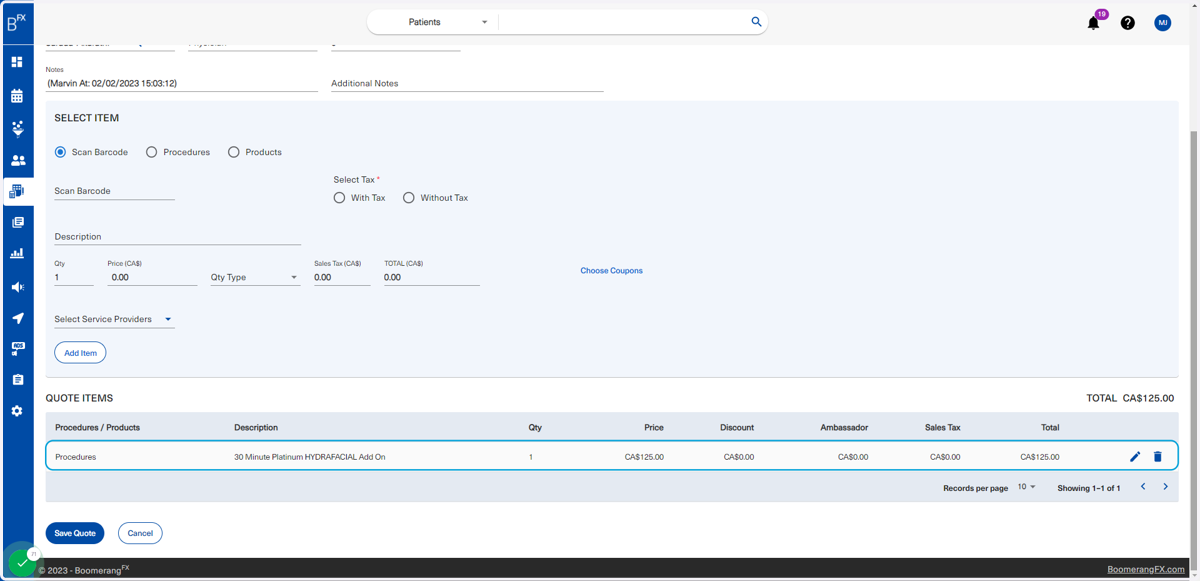Click the QUOTE ITEMS heading
This screenshot has height=581, width=1200.
pos(79,398)
